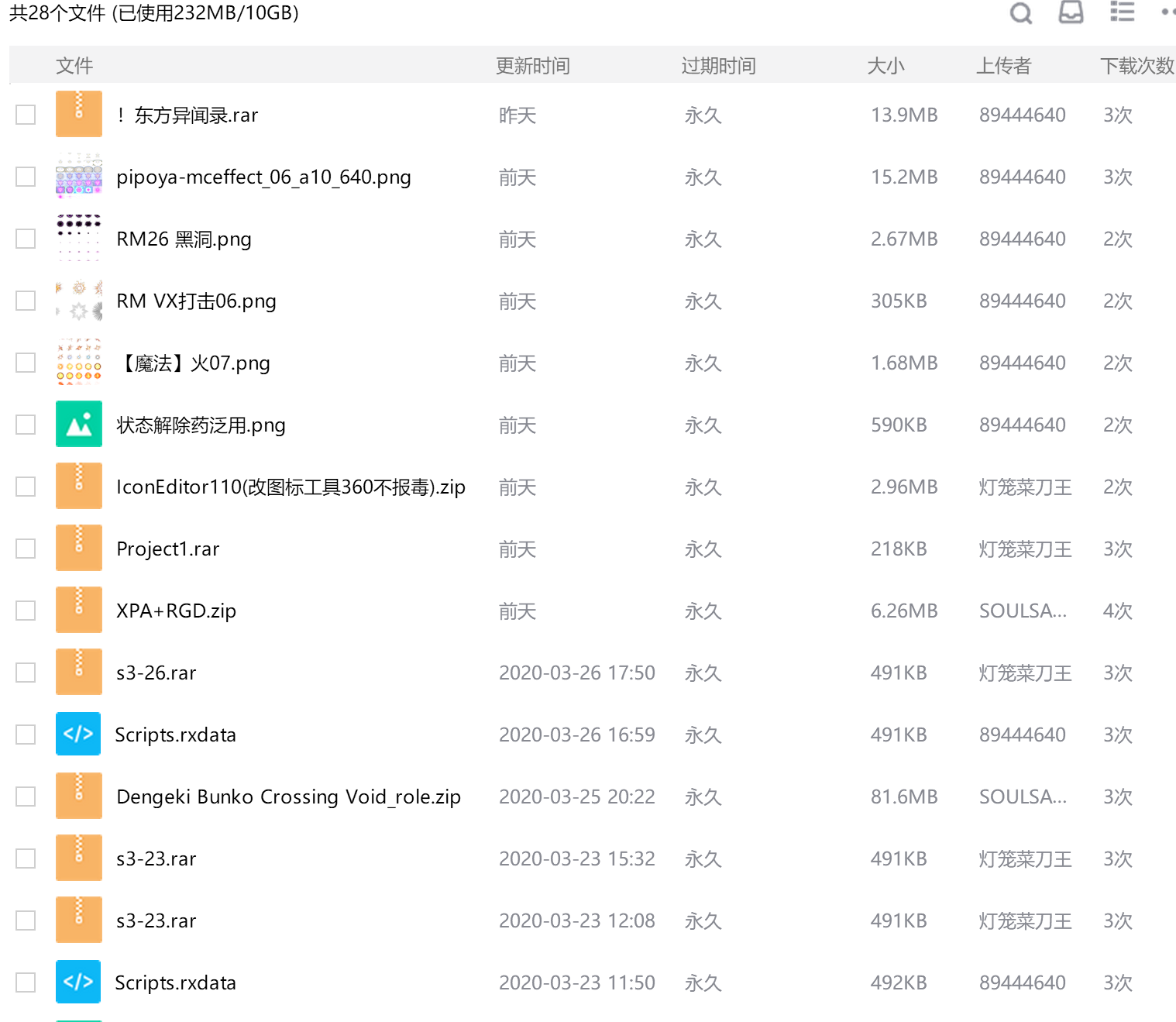Open file name RM VX打击06.png
1176x1022 pixels.
point(196,301)
